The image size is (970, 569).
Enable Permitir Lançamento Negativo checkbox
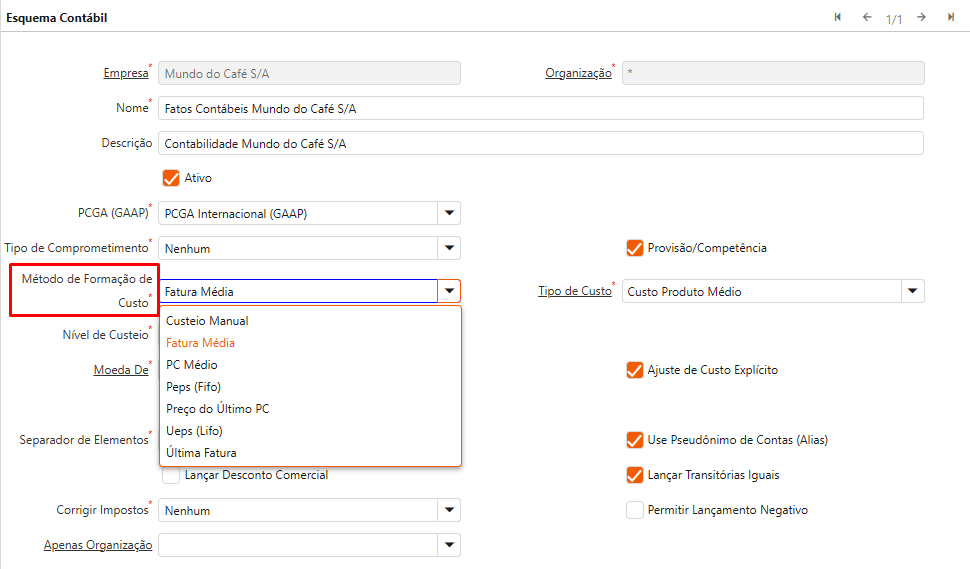(x=634, y=510)
